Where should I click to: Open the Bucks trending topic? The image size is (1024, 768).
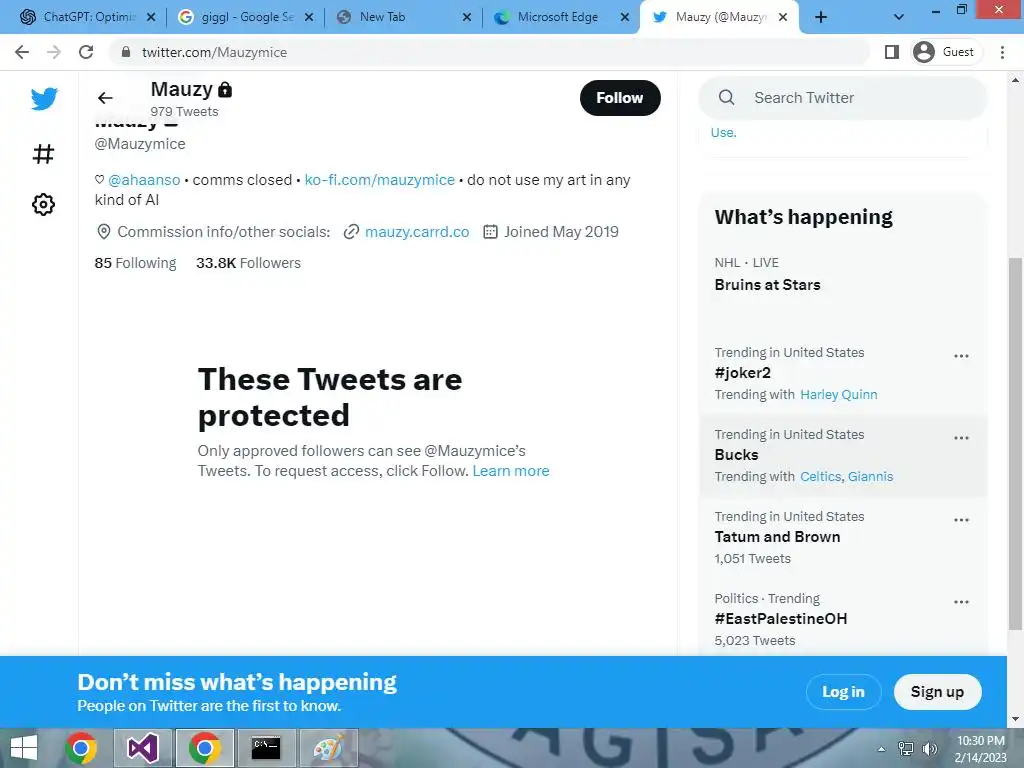(736, 455)
